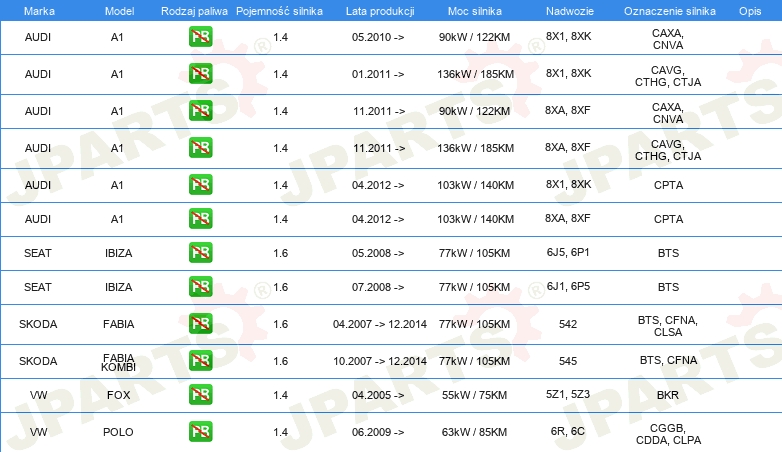Click the 6J1, 6P5 body cell
This screenshot has width=782, height=452.
click(x=568, y=286)
